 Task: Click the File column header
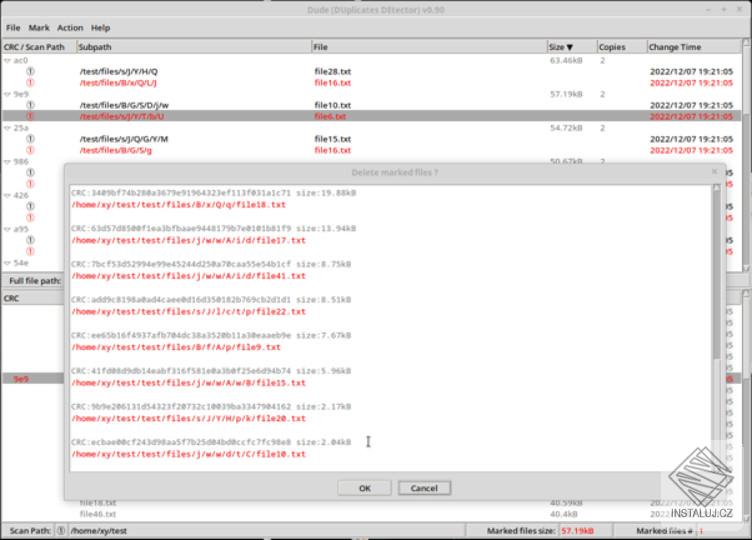[x=429, y=47]
